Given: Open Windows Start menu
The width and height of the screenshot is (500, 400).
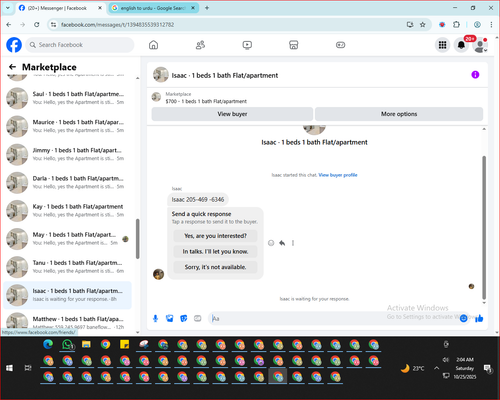Looking at the screenshot, I should pos(9,368).
